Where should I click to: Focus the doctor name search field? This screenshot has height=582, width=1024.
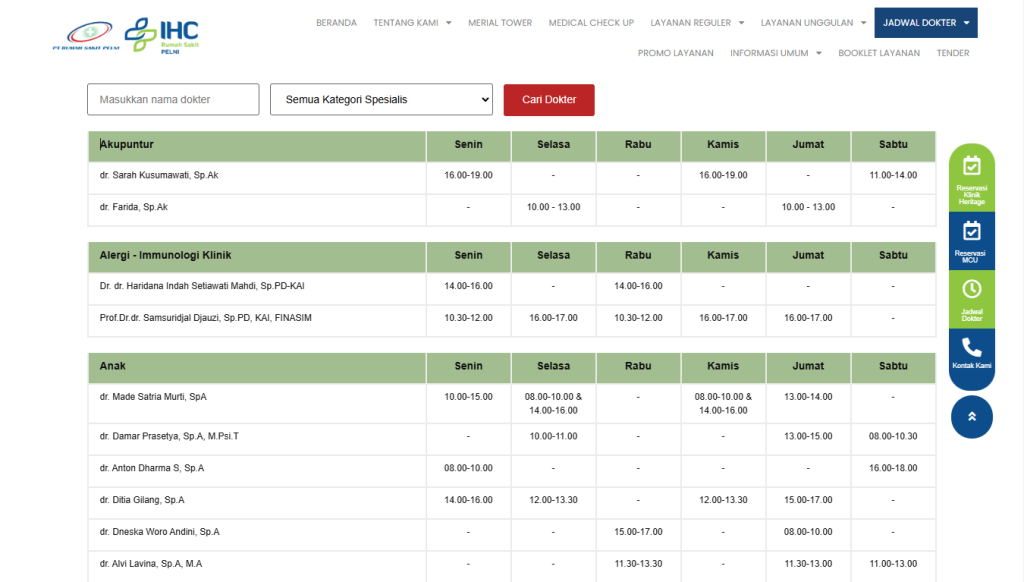click(x=173, y=100)
